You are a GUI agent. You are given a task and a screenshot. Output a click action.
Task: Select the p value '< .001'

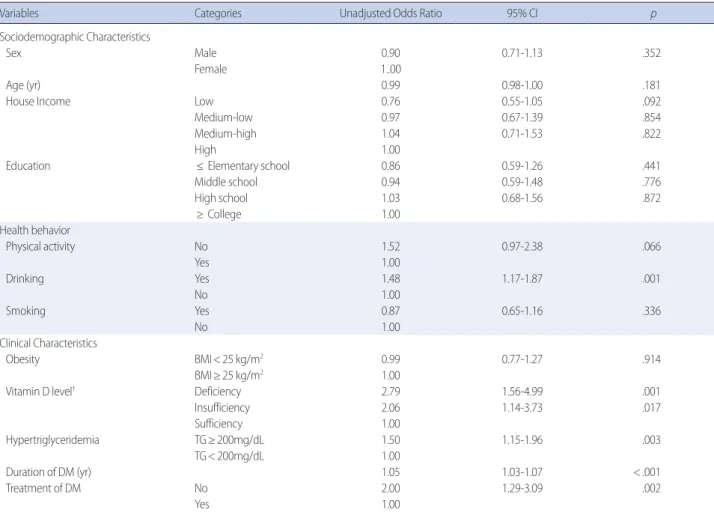click(647, 472)
